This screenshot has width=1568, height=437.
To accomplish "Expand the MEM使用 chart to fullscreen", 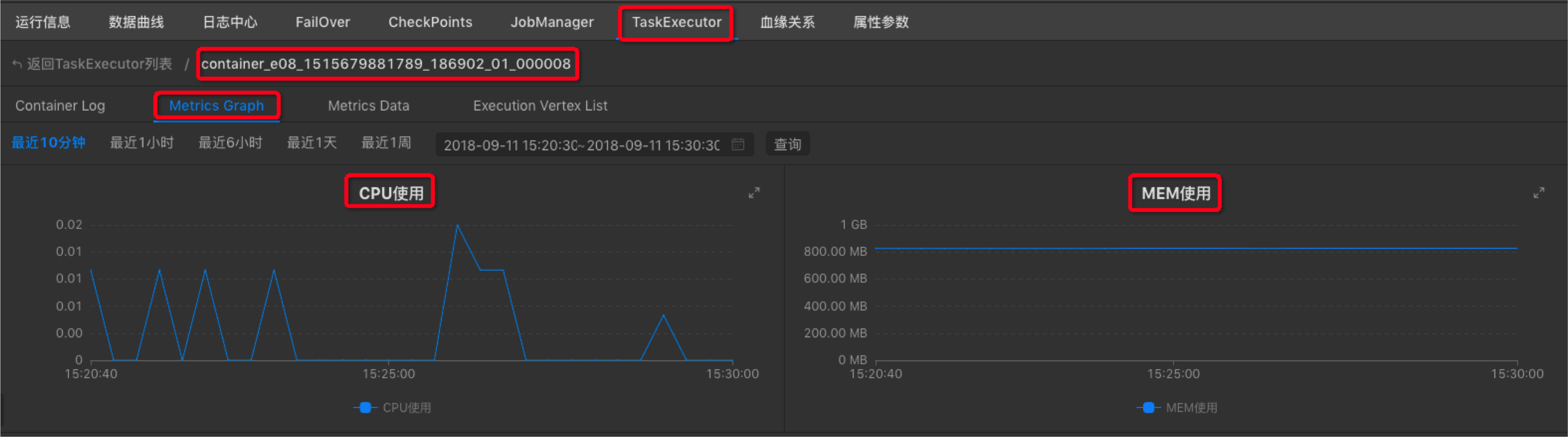I will pyautogui.click(x=1539, y=192).
